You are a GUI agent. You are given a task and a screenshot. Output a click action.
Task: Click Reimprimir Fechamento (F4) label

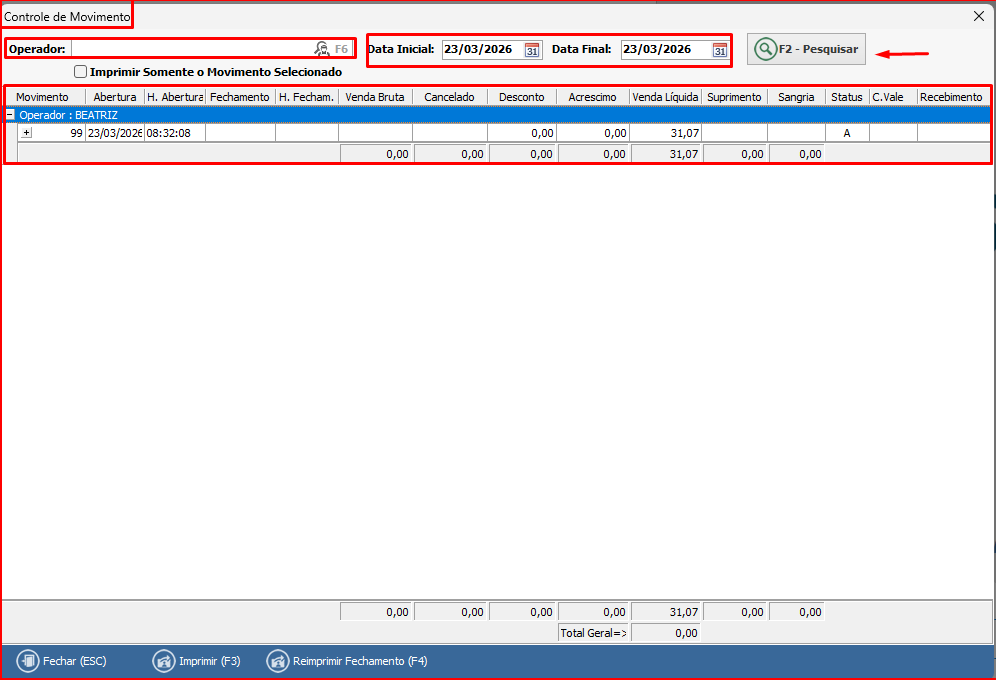coord(360,661)
